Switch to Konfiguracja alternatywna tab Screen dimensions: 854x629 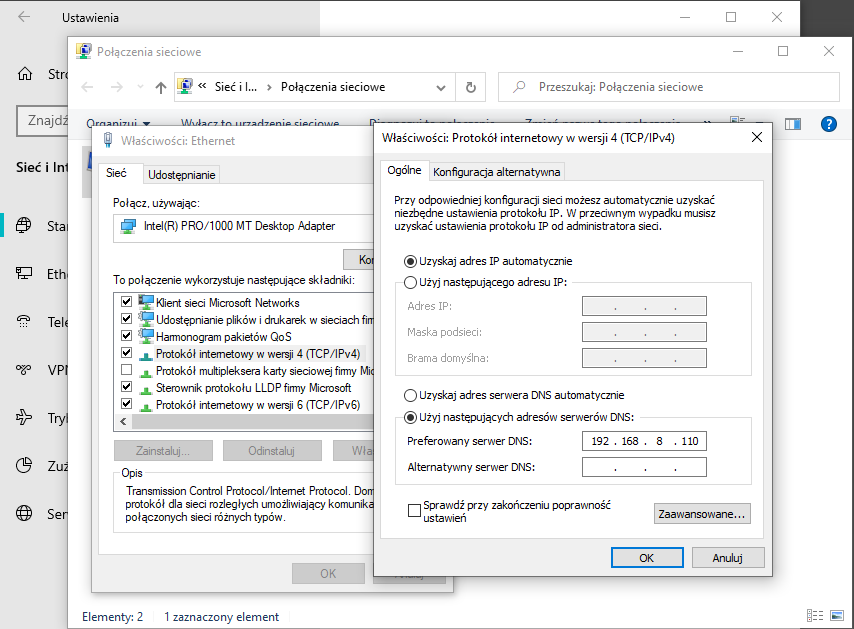point(497,172)
